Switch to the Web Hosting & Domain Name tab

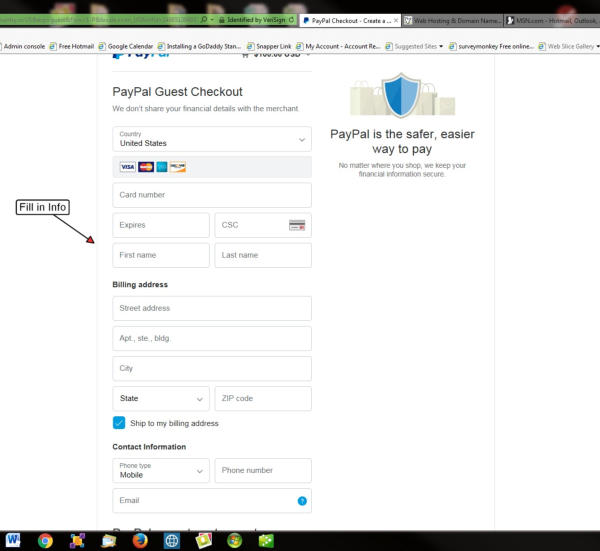coord(450,20)
